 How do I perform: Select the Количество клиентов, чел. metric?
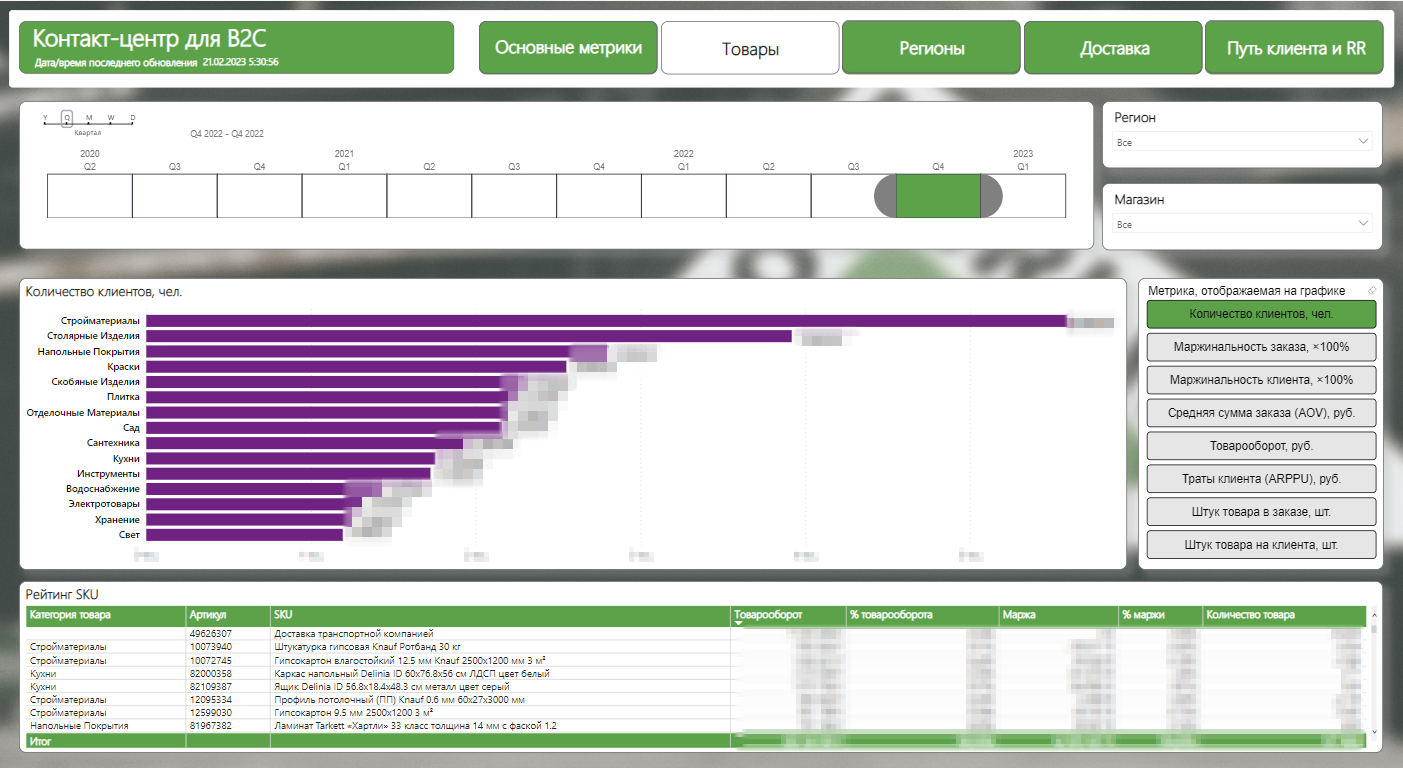tap(1261, 314)
